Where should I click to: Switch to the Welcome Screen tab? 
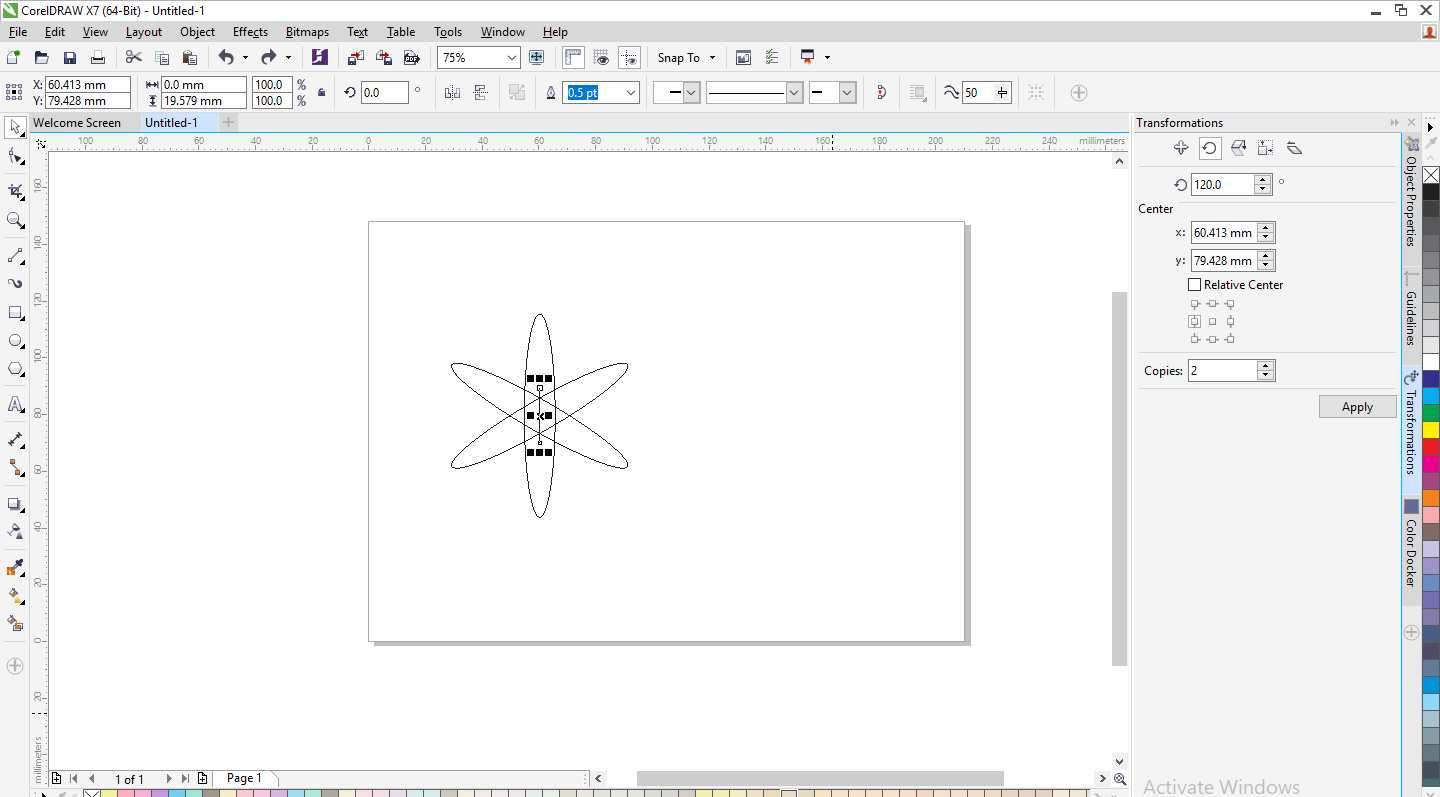[x=77, y=123]
